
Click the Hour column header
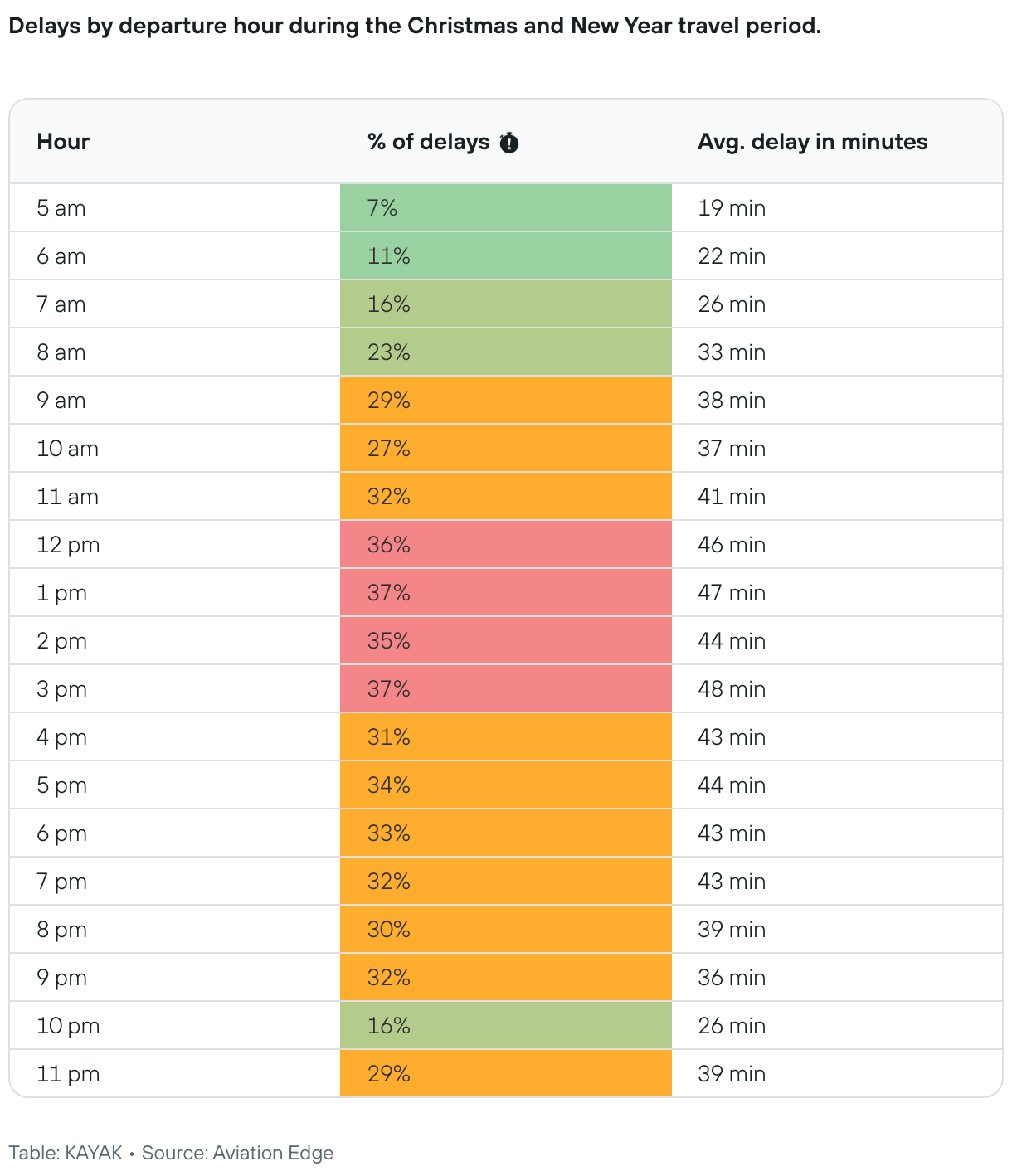63,142
